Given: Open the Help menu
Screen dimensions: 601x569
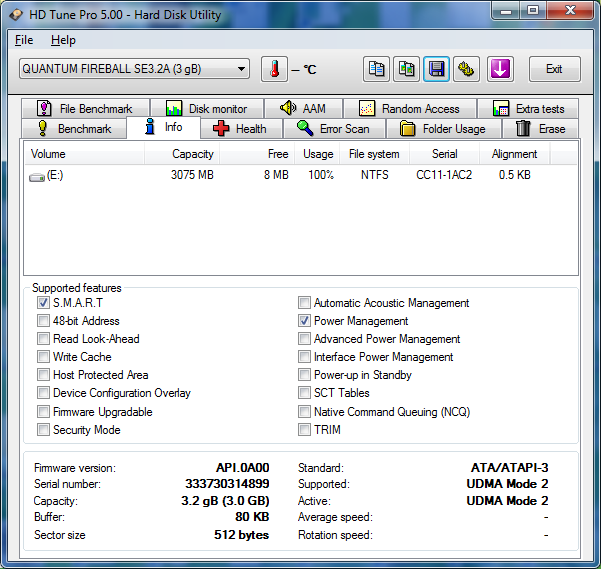Looking at the screenshot, I should click(63, 40).
